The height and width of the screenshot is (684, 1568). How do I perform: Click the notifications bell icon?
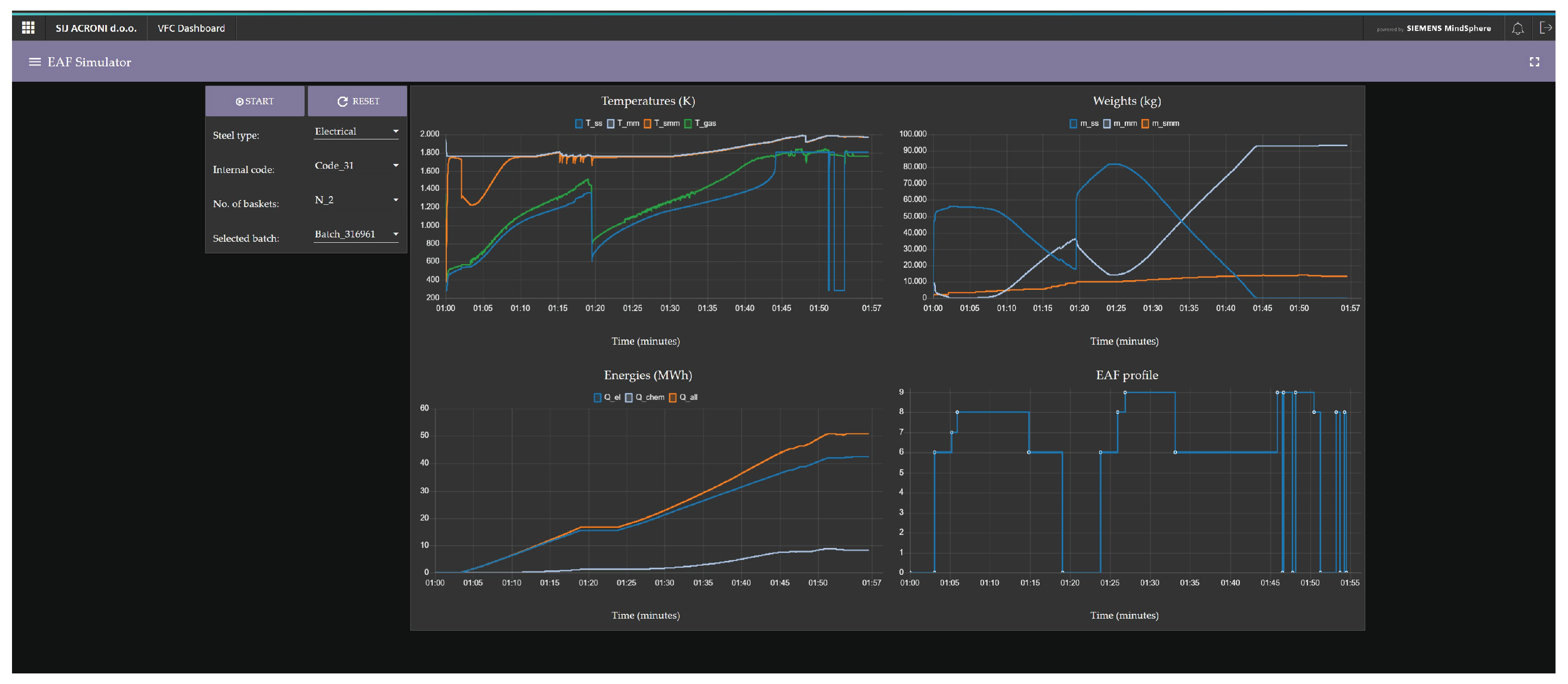[1518, 28]
